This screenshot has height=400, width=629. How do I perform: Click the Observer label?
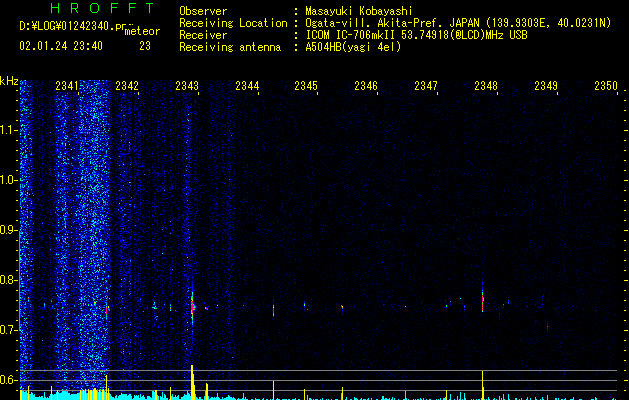(203, 11)
